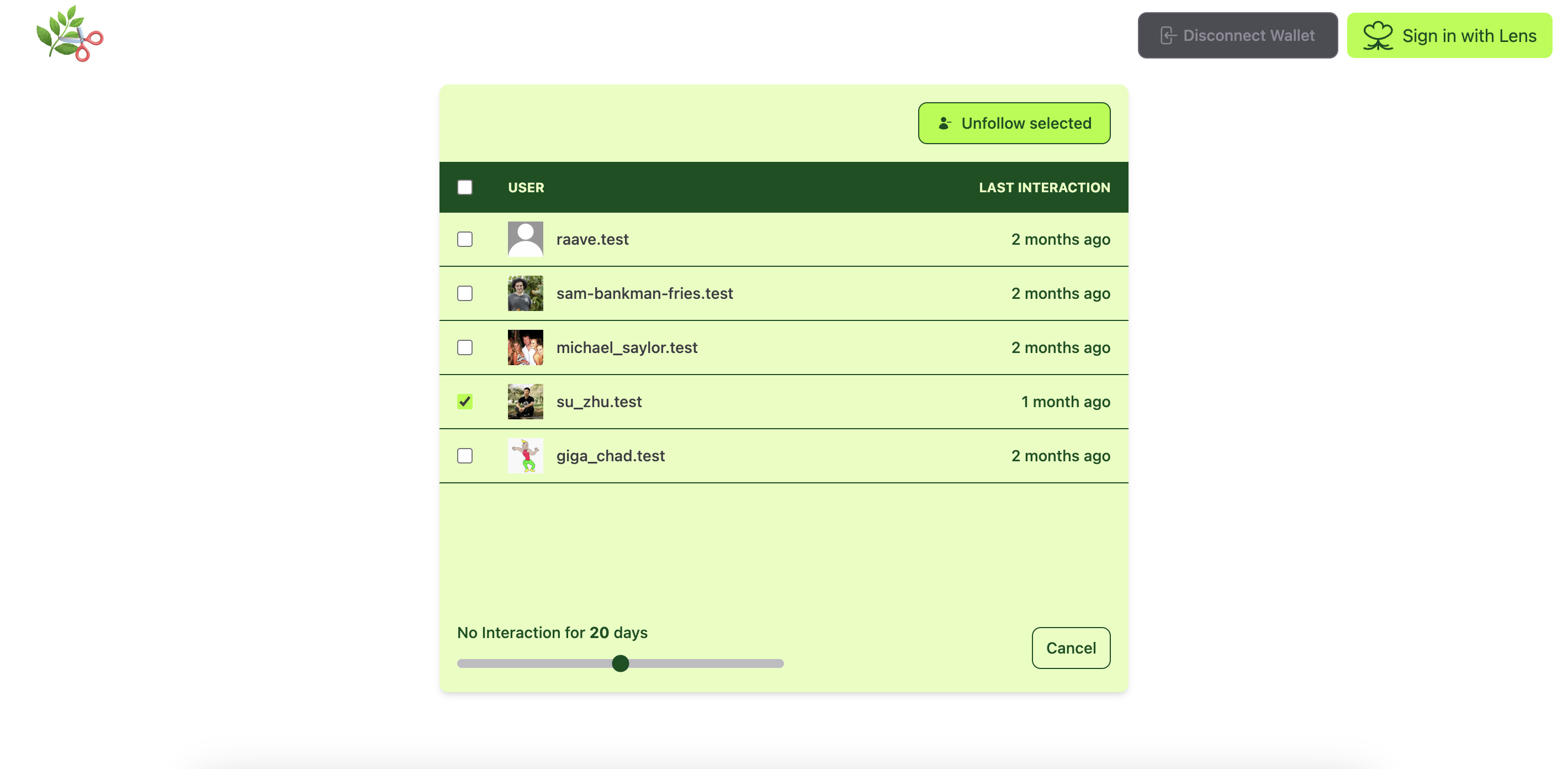This screenshot has width=1568, height=769.
Task: Click the giga_chad.test username
Action: [x=611, y=456]
